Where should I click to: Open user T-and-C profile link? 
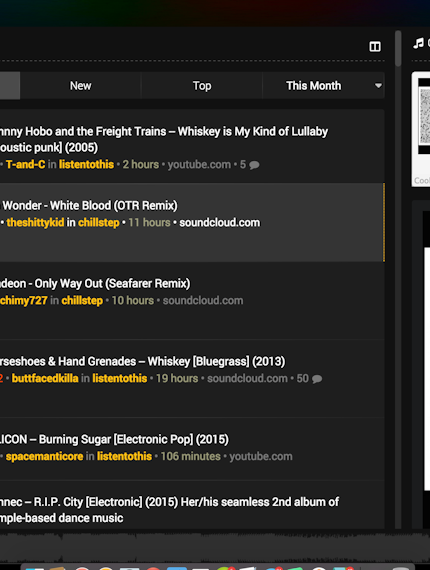tap(25, 164)
